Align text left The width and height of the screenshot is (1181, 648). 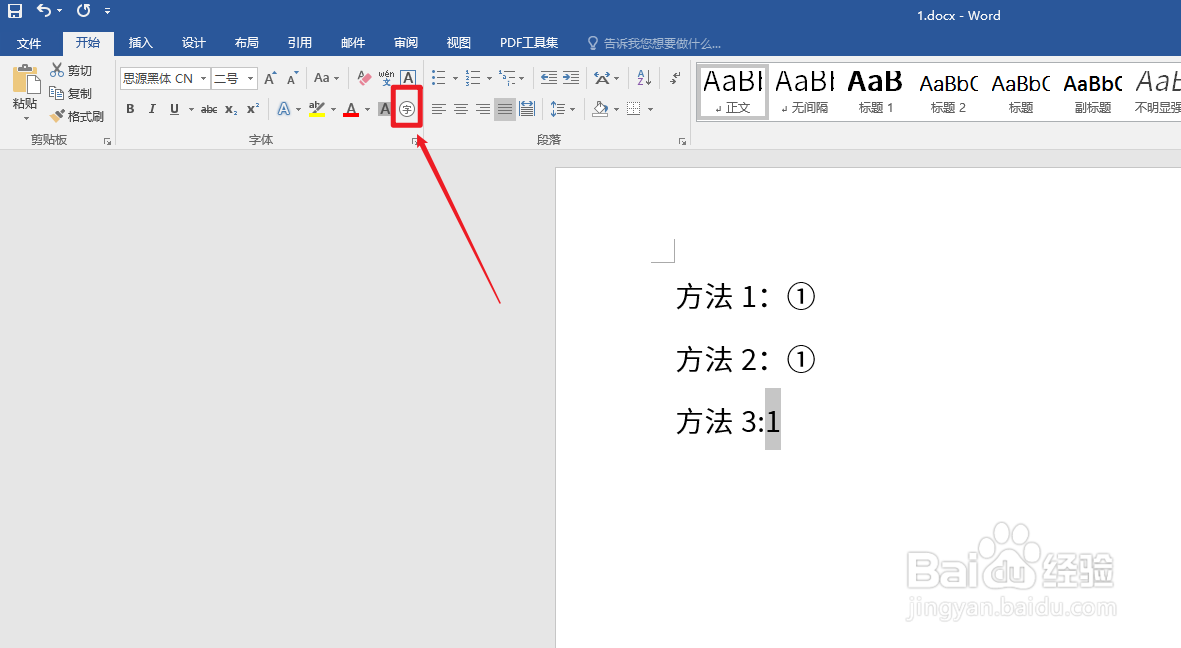coord(438,109)
